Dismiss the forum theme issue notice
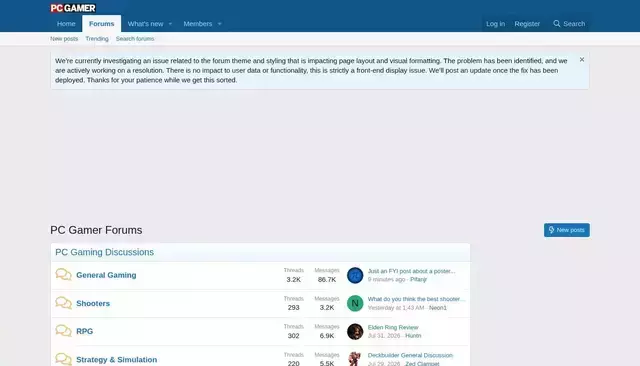This screenshot has width=640, height=366. (582, 60)
